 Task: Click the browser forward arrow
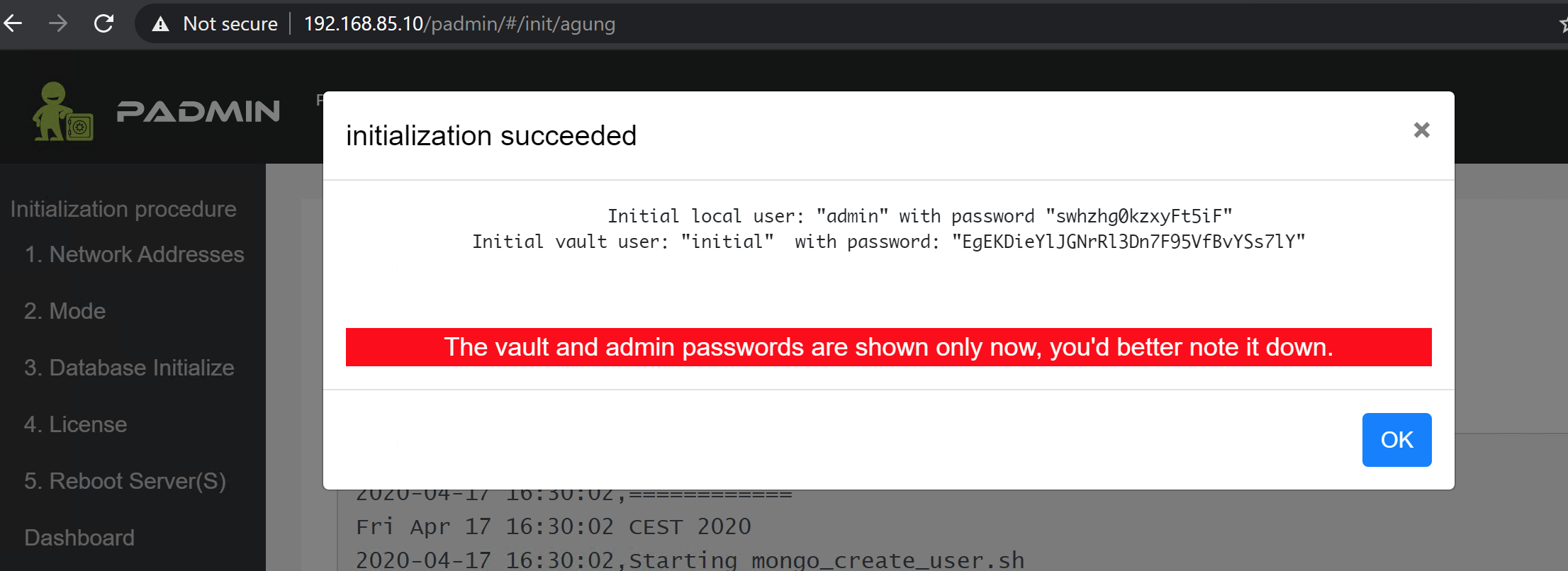58,23
